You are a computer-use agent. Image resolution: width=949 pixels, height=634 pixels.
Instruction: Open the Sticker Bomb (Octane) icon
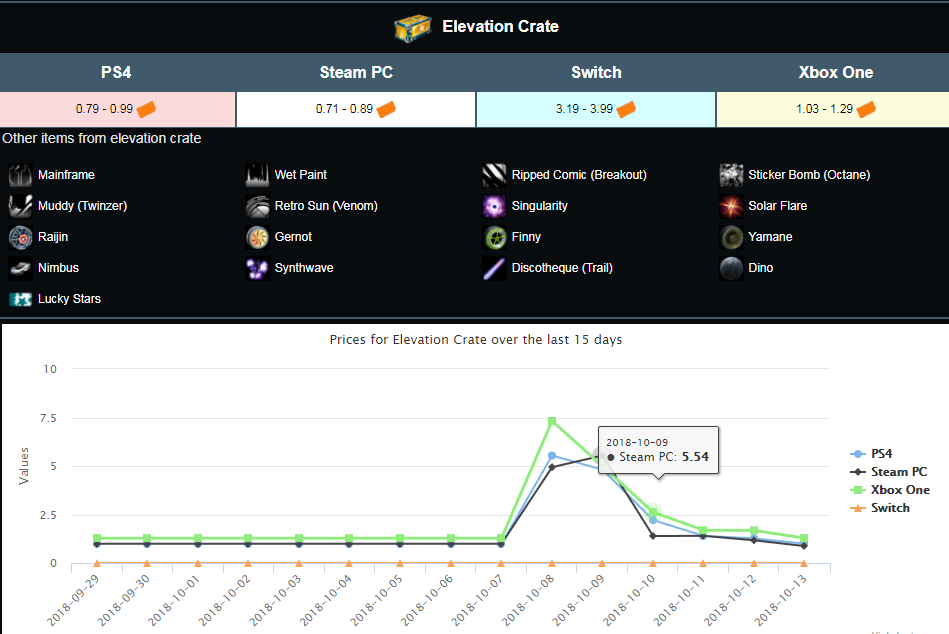(x=731, y=175)
